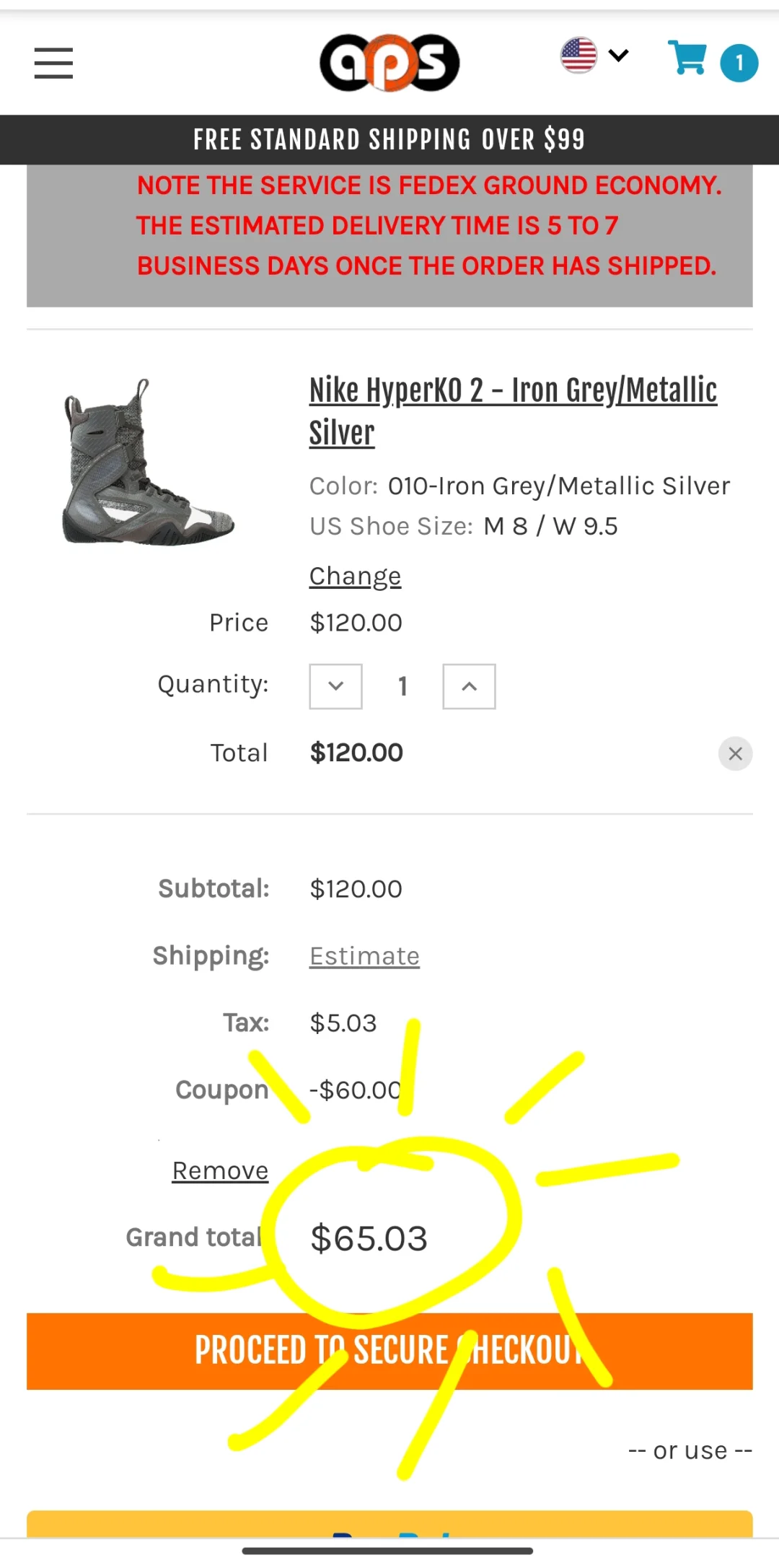Decrease quantity with the down arrow

[335, 686]
